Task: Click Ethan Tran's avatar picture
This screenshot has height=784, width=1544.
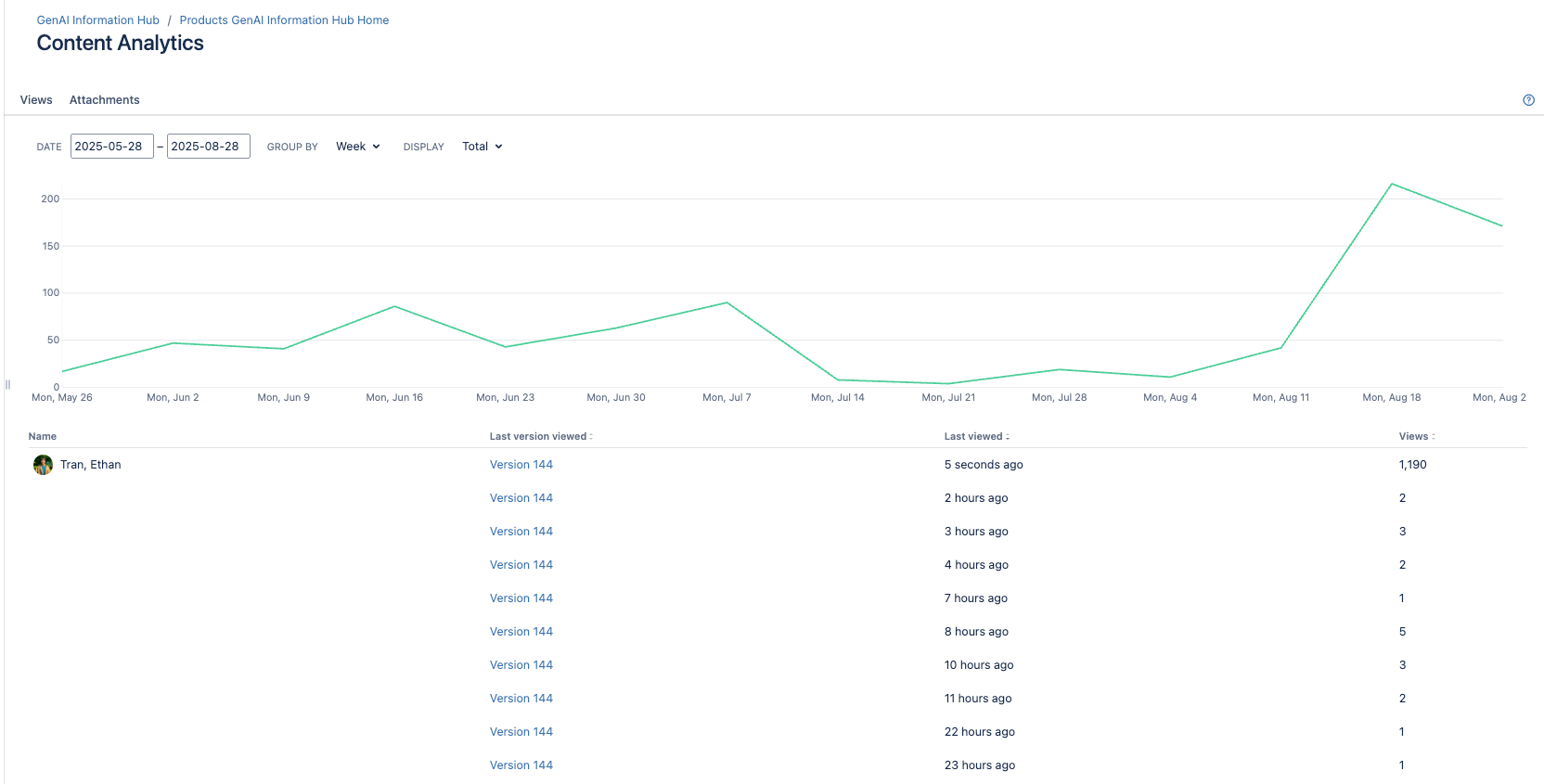Action: pyautogui.click(x=43, y=465)
